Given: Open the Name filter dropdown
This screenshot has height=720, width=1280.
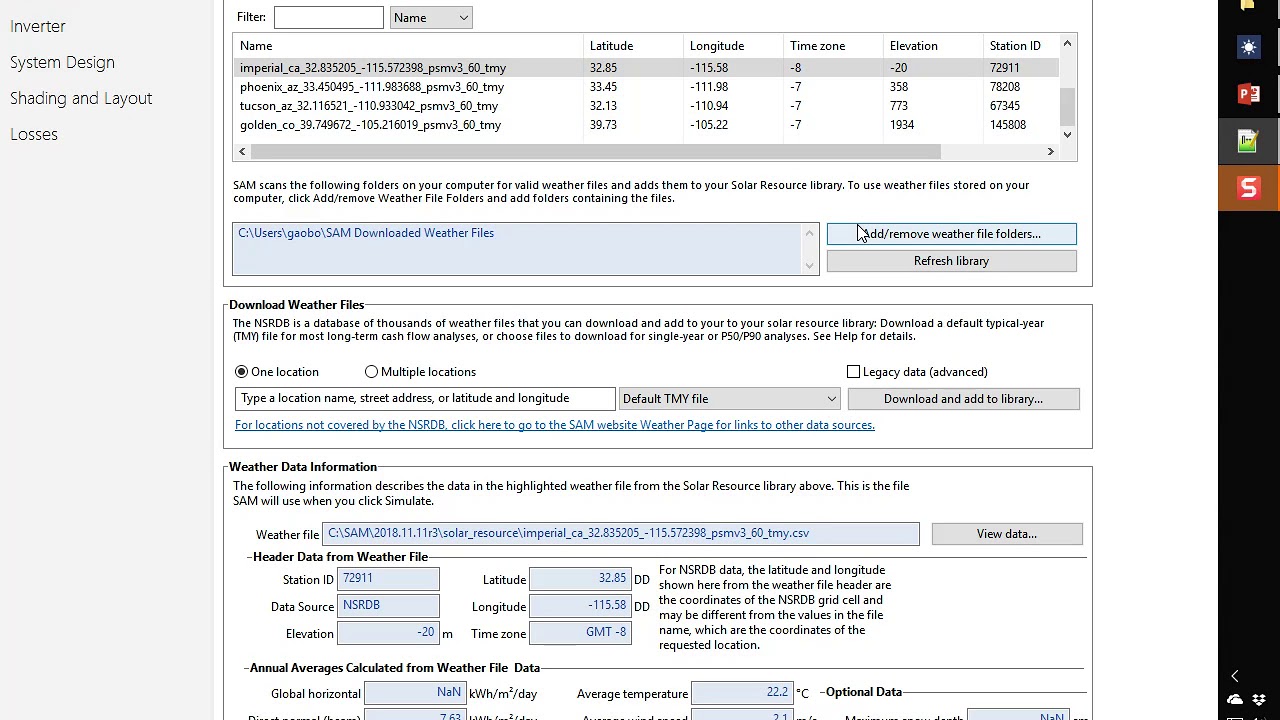Looking at the screenshot, I should 430,18.
